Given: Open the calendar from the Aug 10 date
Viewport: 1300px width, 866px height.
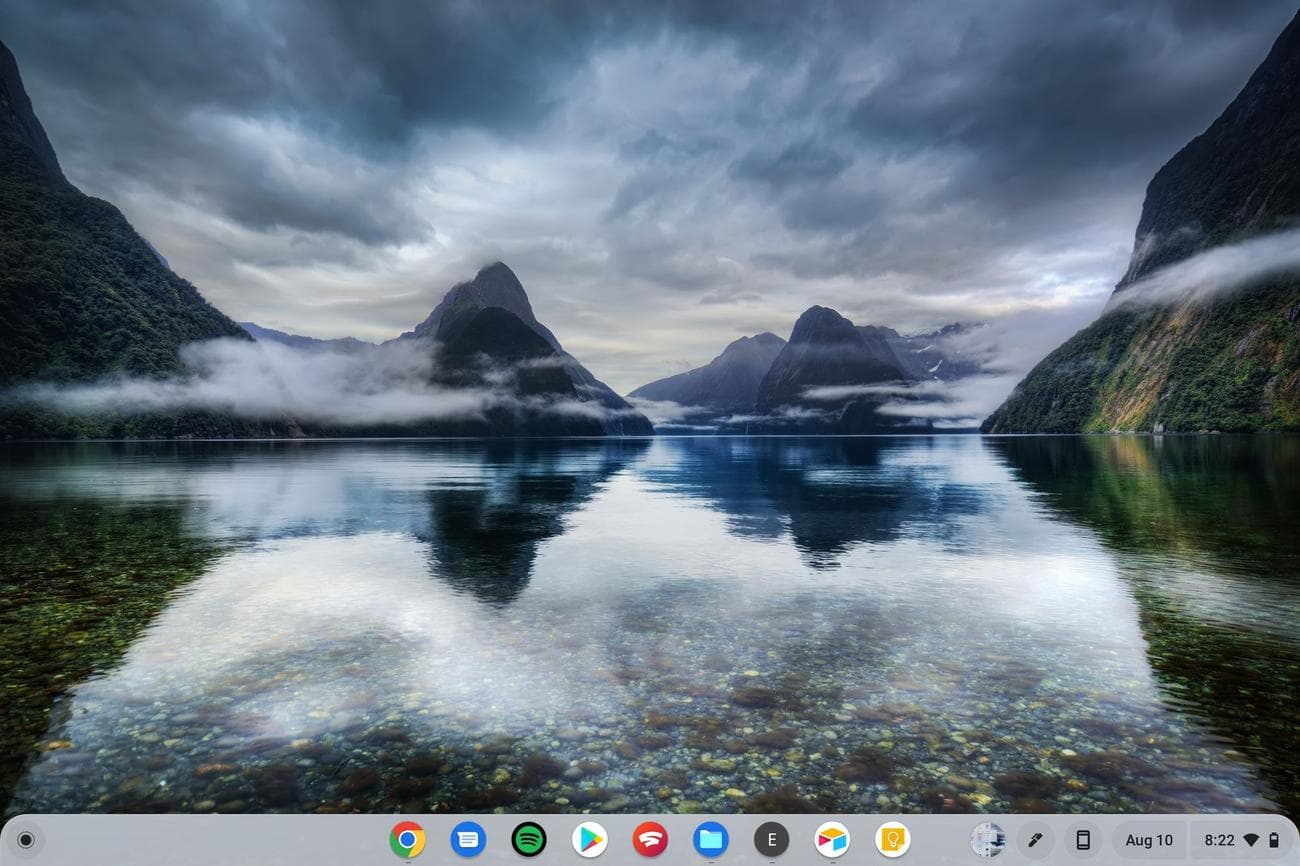Looking at the screenshot, I should coord(1148,840).
